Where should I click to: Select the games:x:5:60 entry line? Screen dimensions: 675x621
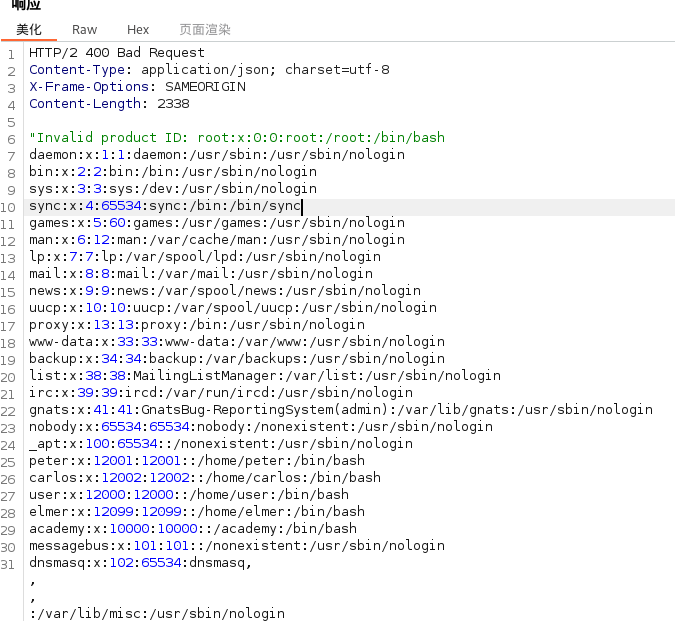[217, 222]
